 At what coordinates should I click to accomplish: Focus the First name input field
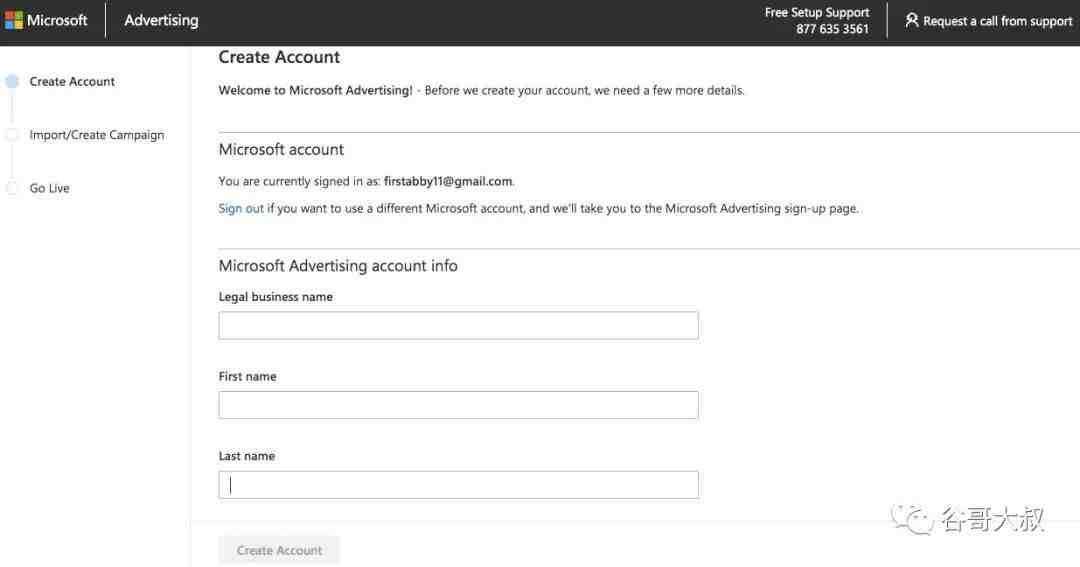[459, 405]
